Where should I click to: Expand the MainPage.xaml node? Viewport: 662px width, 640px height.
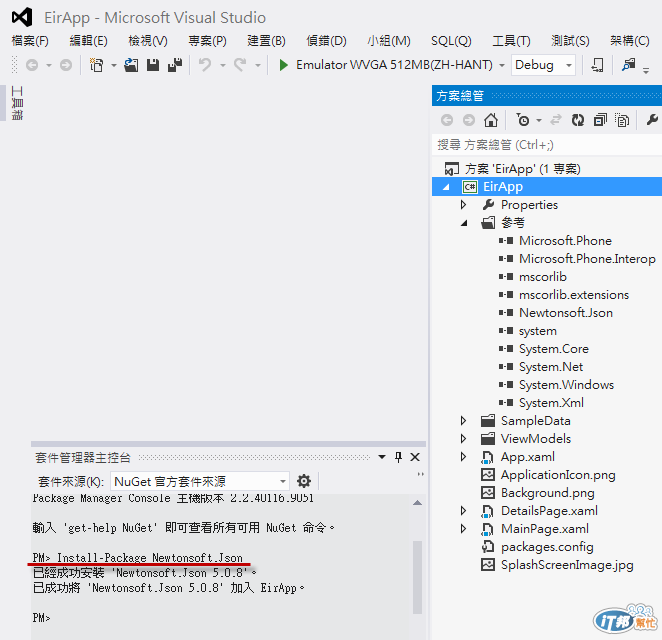464,529
